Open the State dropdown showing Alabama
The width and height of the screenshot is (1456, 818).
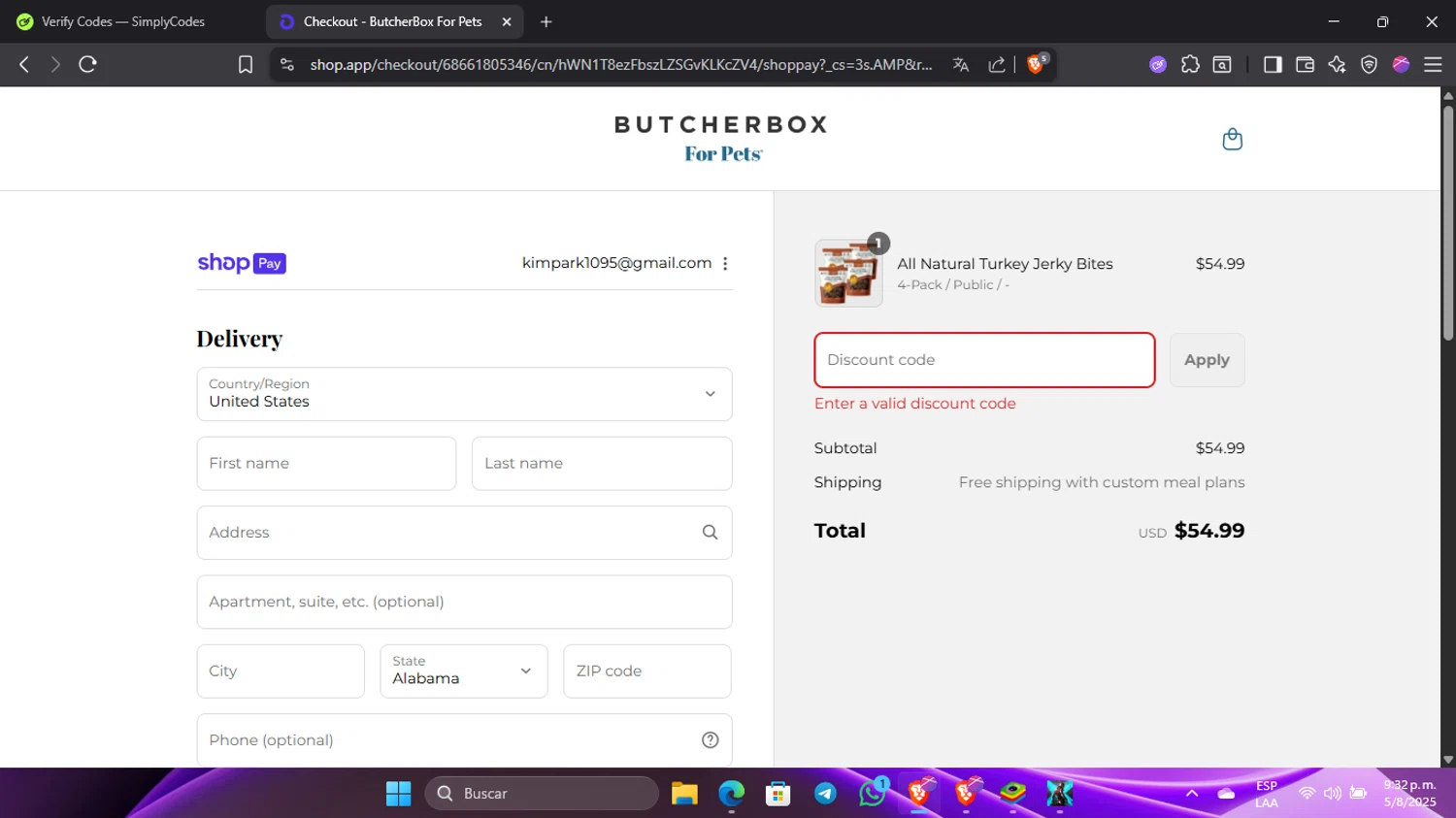(464, 671)
